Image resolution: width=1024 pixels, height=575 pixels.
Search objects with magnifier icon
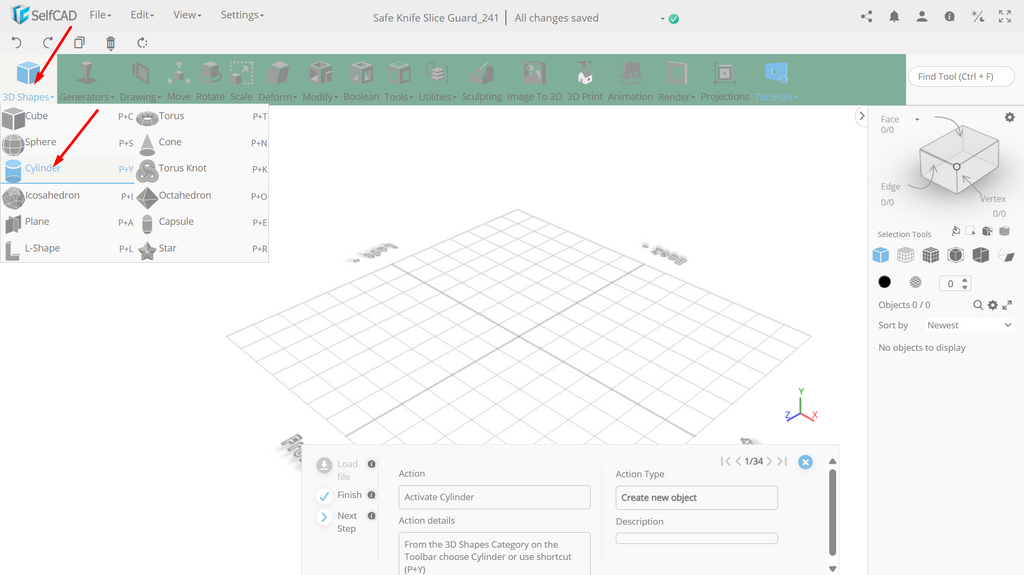[978, 305]
